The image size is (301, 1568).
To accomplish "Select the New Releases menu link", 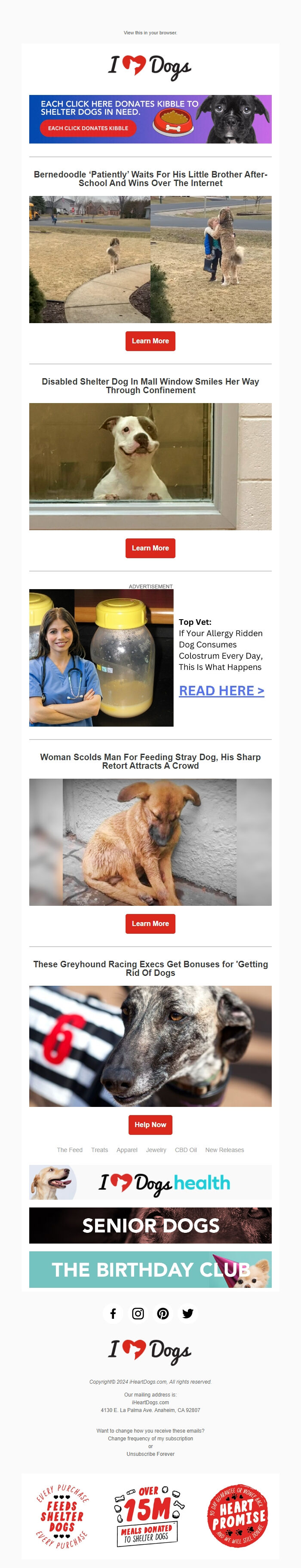I will 224,1150.
